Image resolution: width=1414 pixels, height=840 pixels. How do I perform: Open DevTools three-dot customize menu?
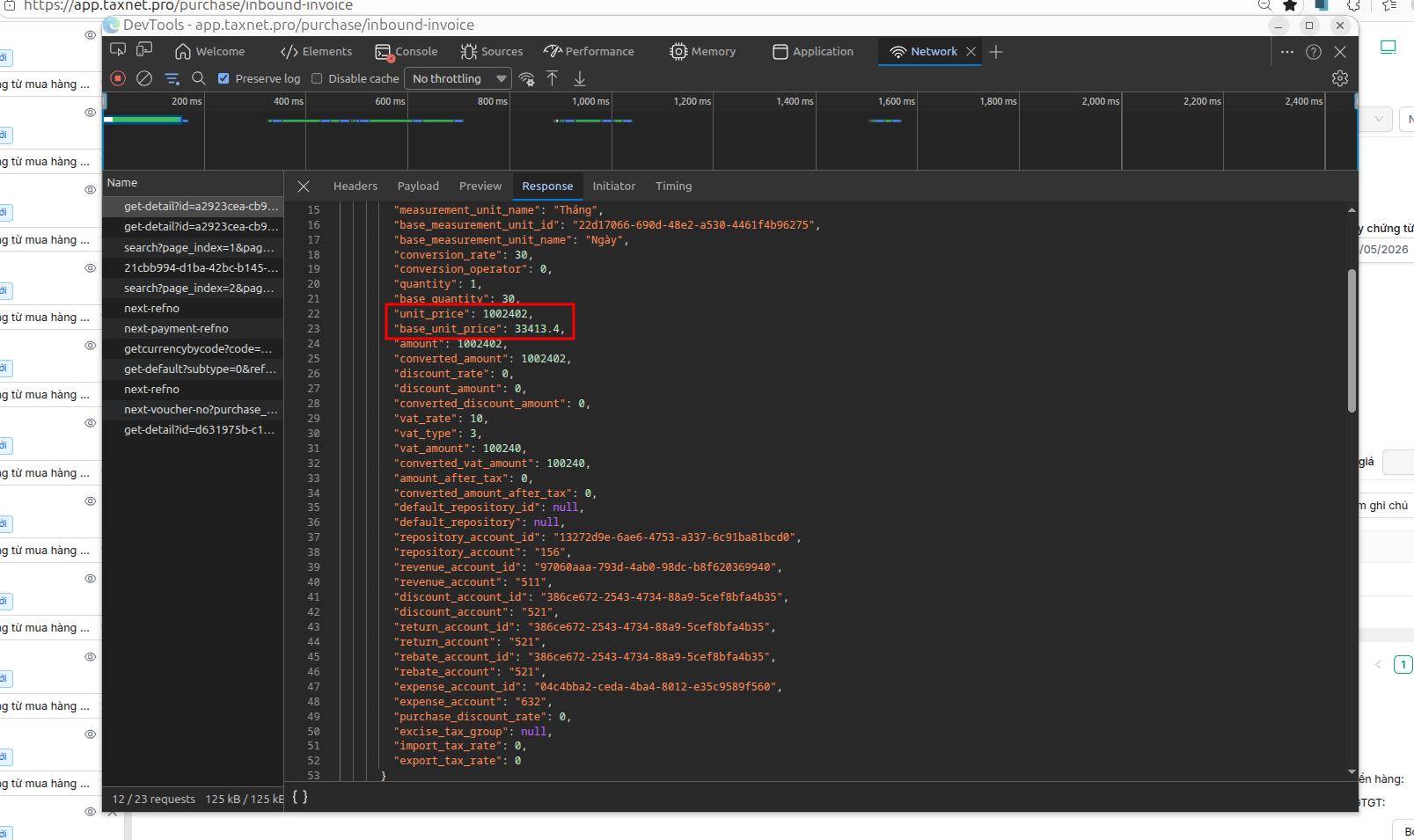coord(1287,52)
